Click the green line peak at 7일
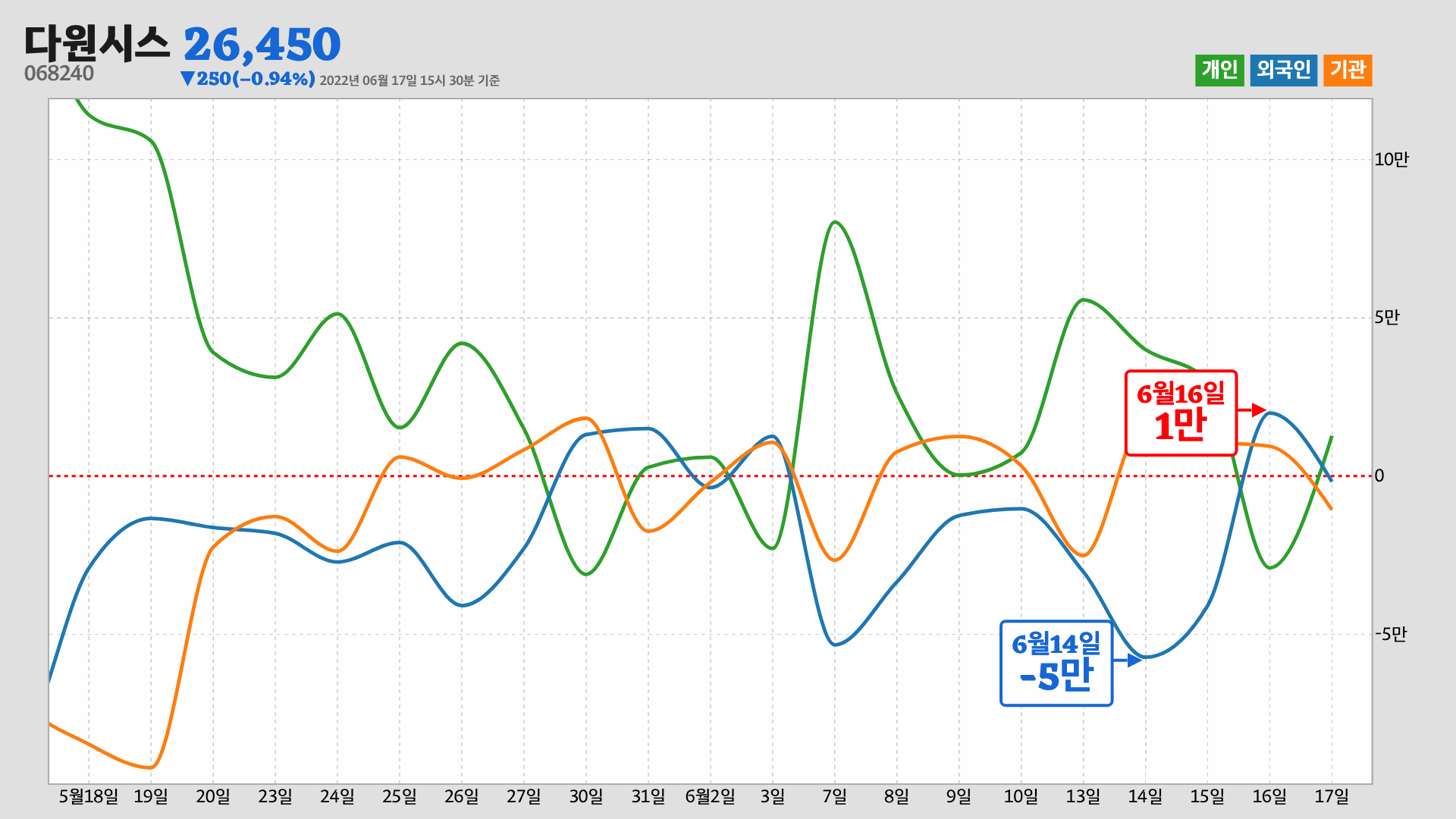 point(834,222)
